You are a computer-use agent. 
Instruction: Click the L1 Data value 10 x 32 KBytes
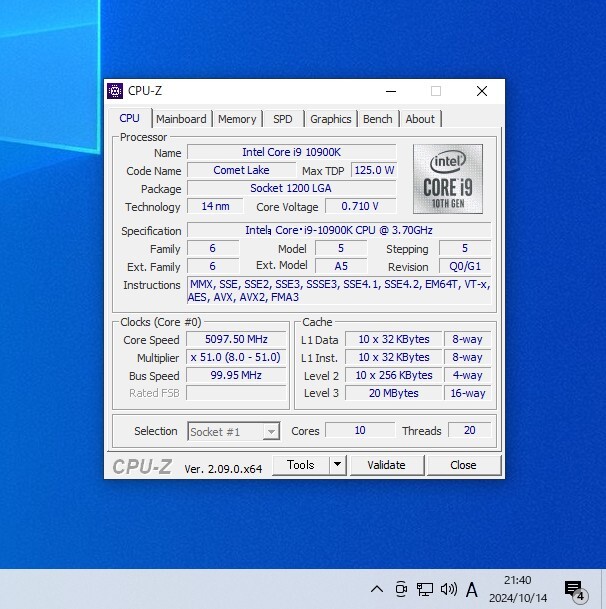(394, 339)
